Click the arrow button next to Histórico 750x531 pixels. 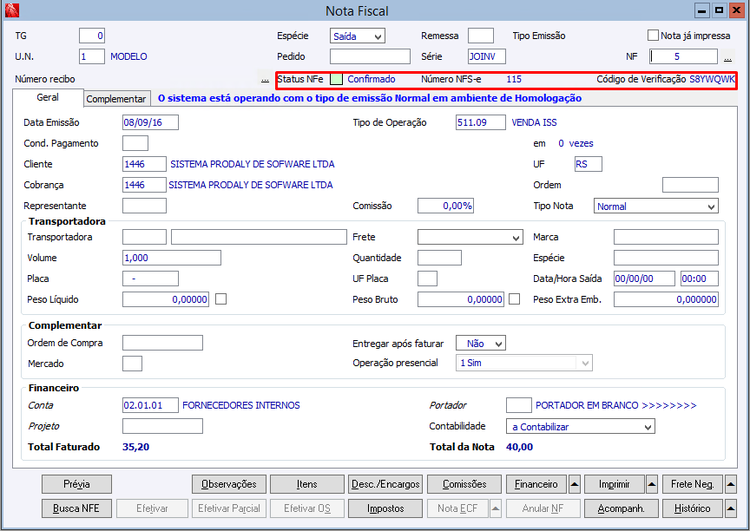729,508
